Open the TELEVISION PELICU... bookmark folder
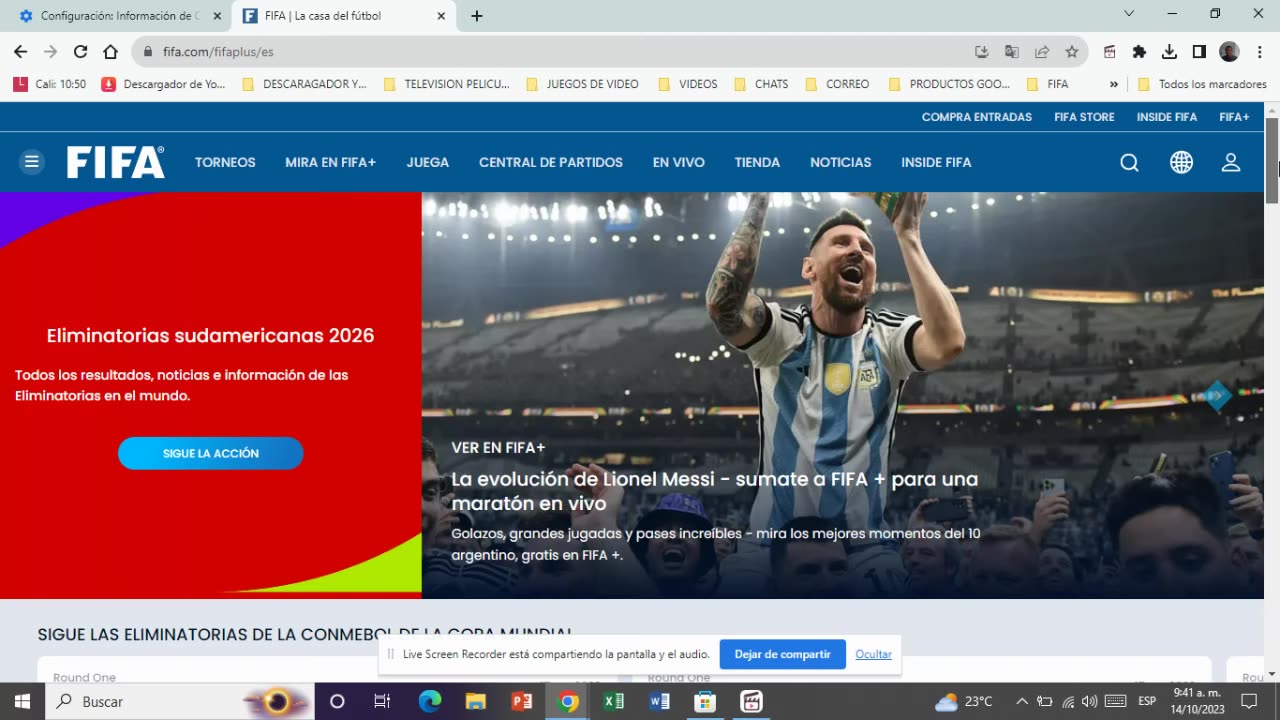The image size is (1280, 720). click(x=446, y=84)
